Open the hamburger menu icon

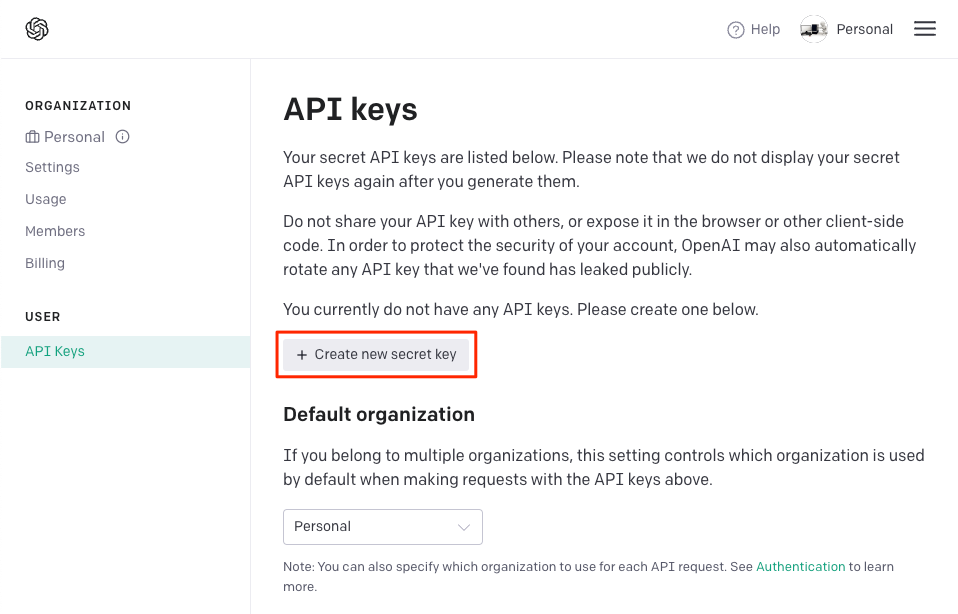924,29
